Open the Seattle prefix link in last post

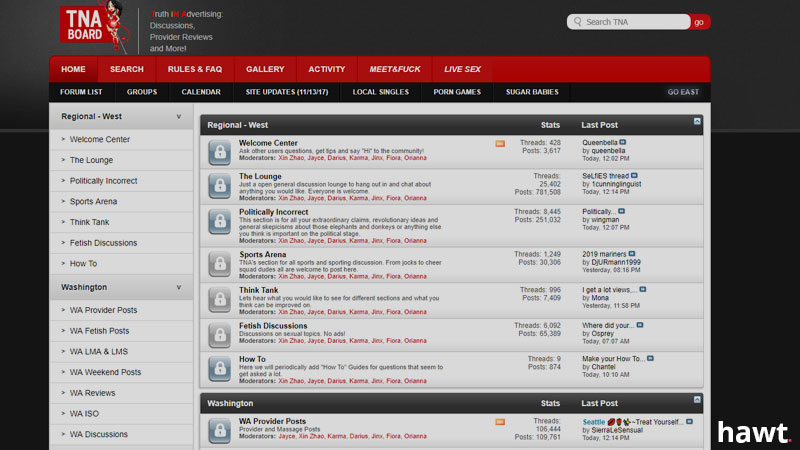coord(593,422)
